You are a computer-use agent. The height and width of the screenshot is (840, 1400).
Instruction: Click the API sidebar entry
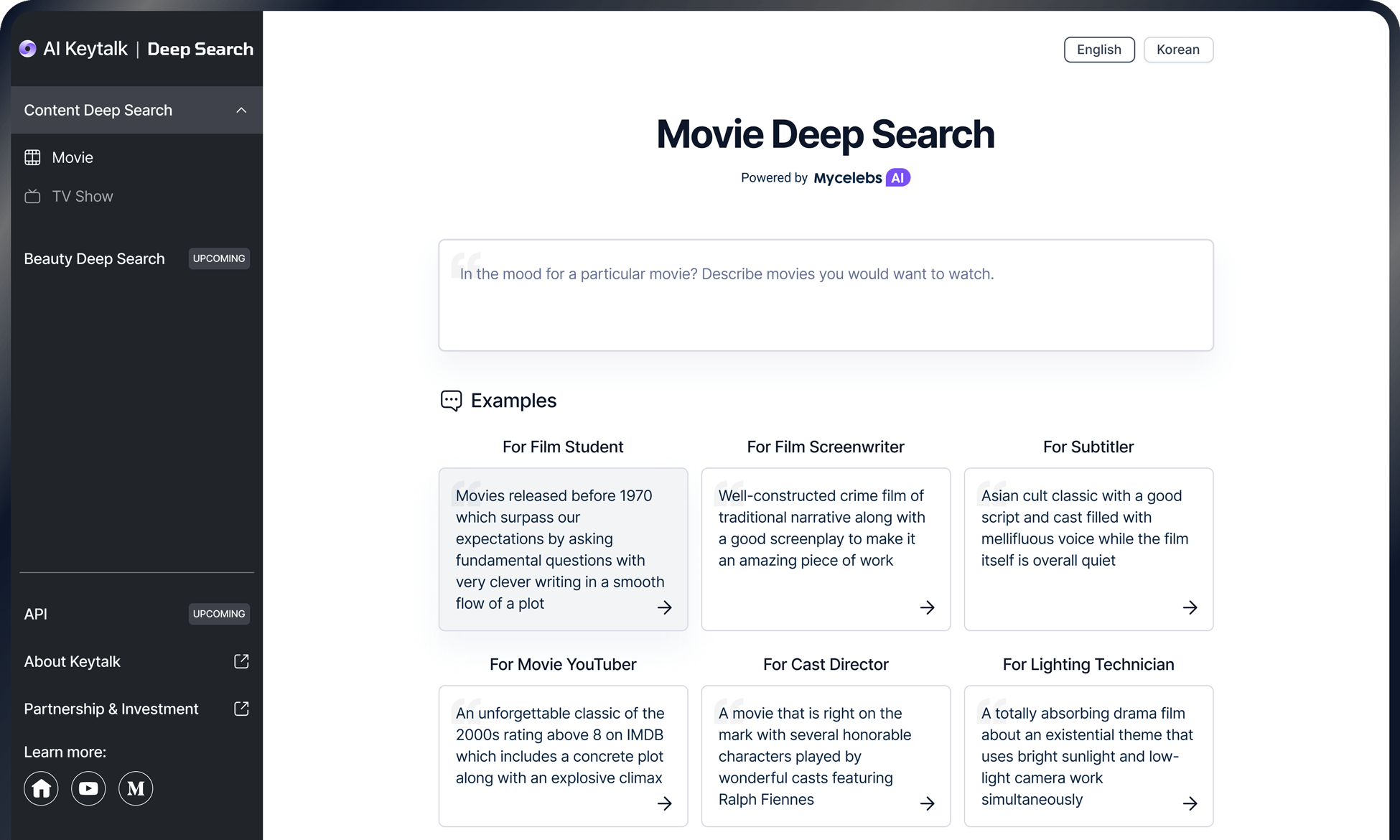pos(36,614)
